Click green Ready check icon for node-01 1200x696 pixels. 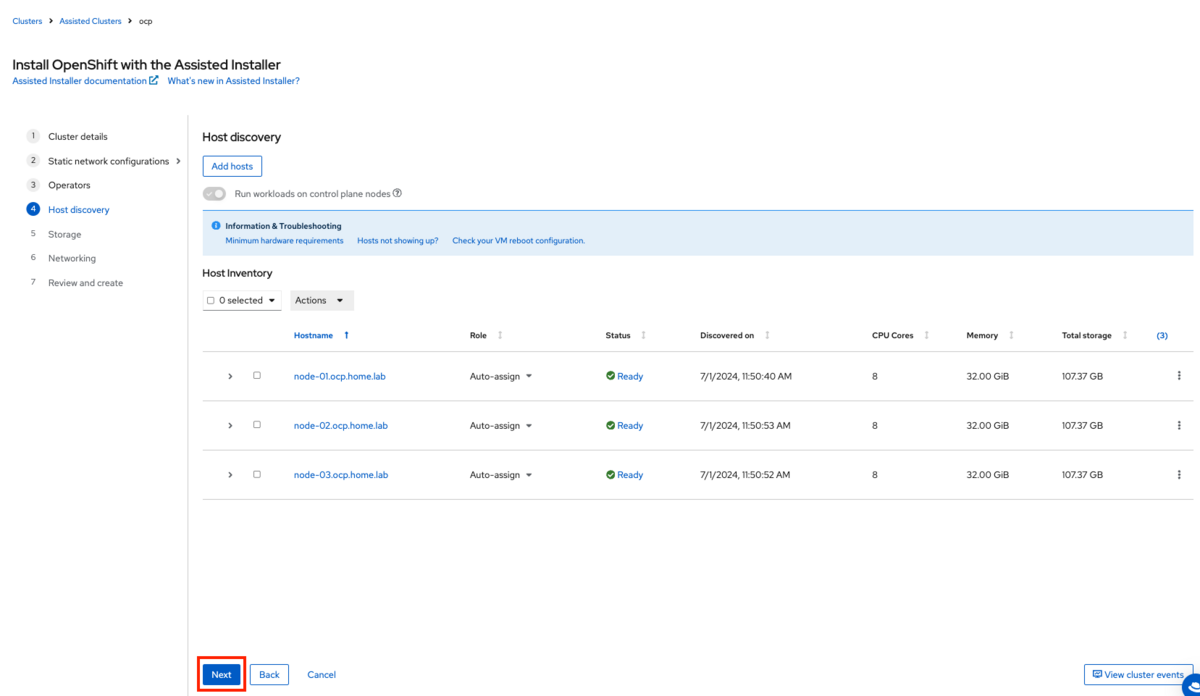[x=610, y=376]
